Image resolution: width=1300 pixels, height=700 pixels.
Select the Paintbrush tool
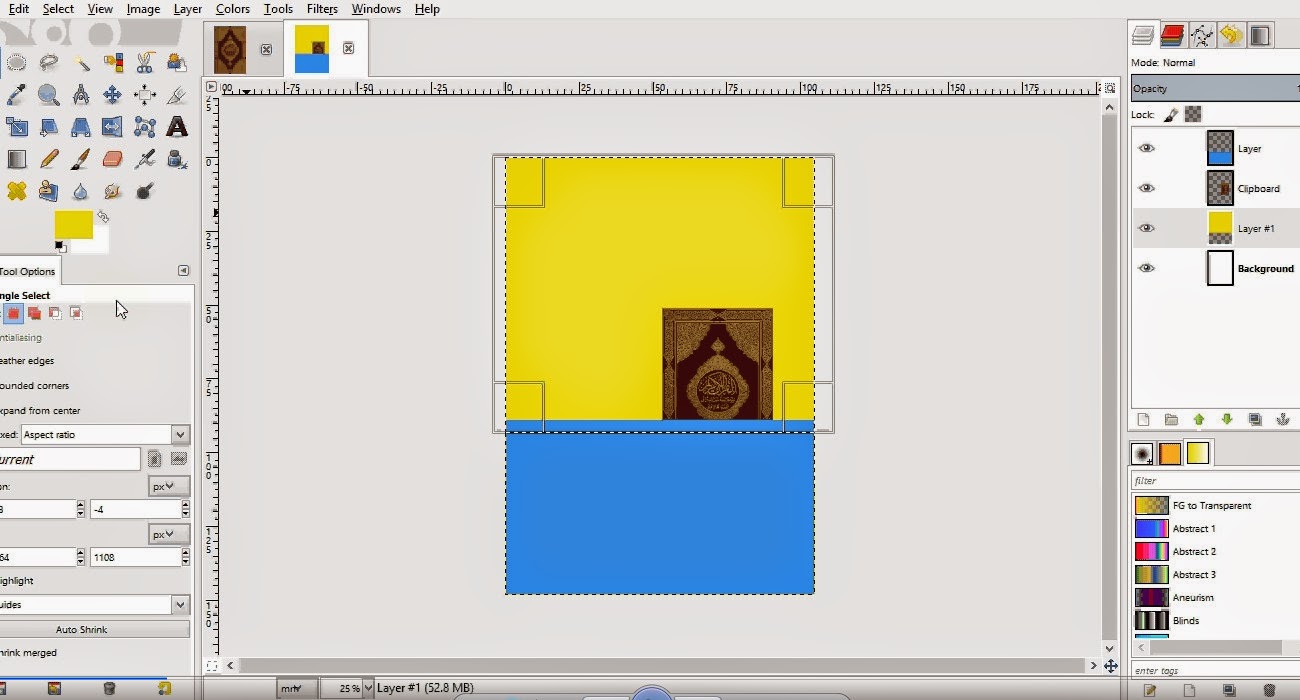(x=81, y=159)
